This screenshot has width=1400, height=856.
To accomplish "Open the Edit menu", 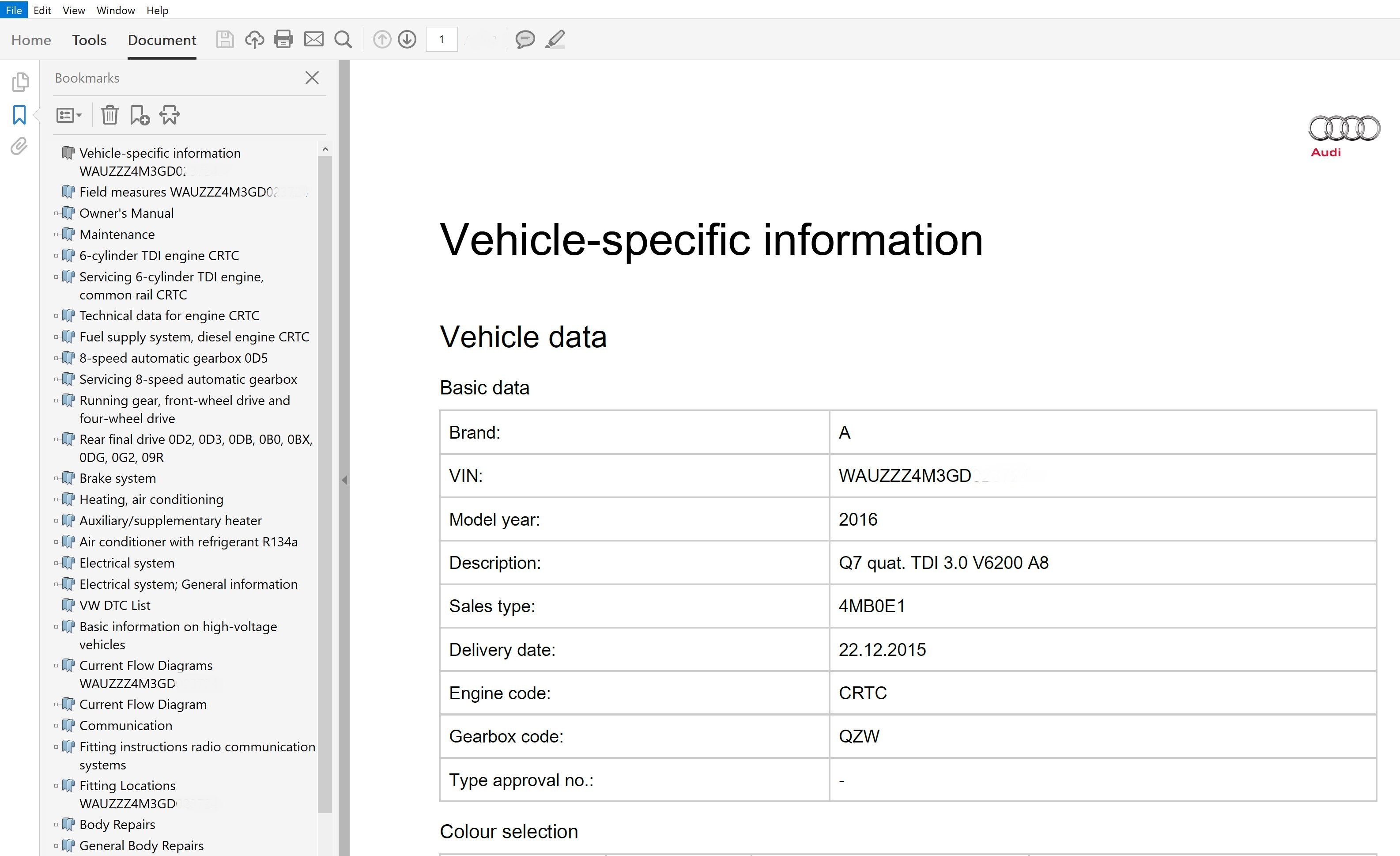I will (x=42, y=10).
